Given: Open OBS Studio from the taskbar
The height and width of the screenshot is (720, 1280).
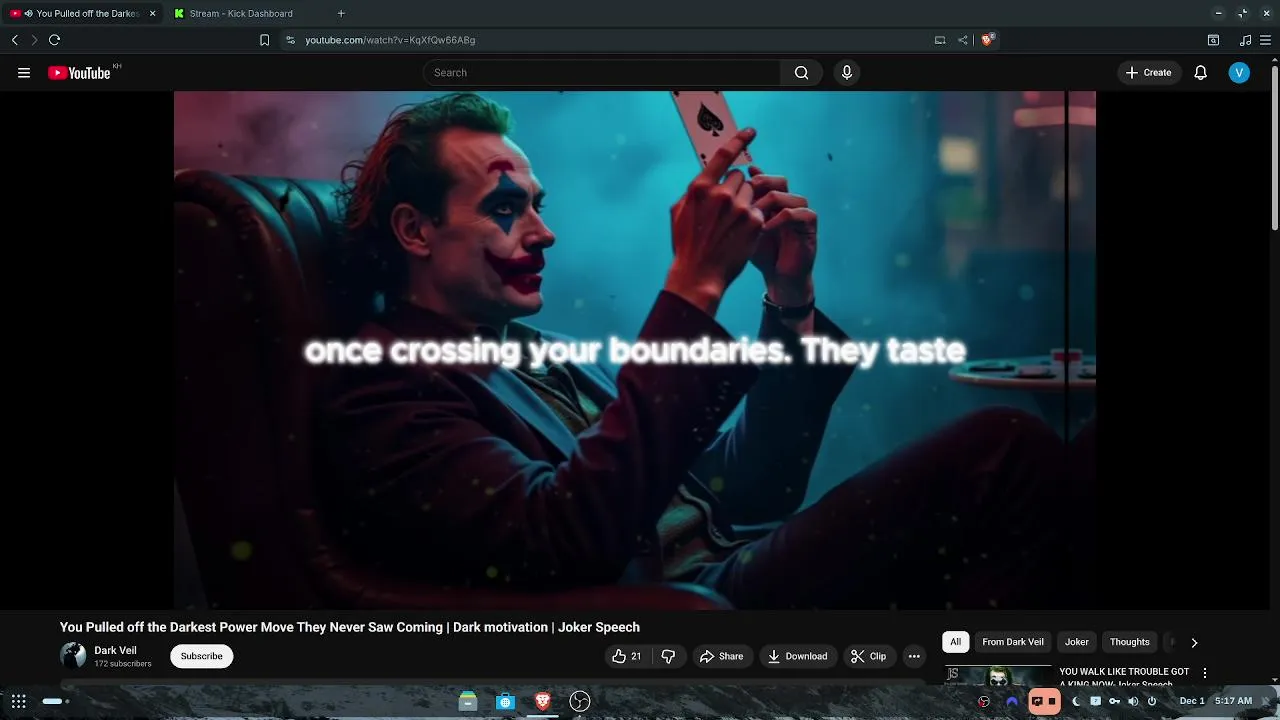Looking at the screenshot, I should [x=579, y=701].
